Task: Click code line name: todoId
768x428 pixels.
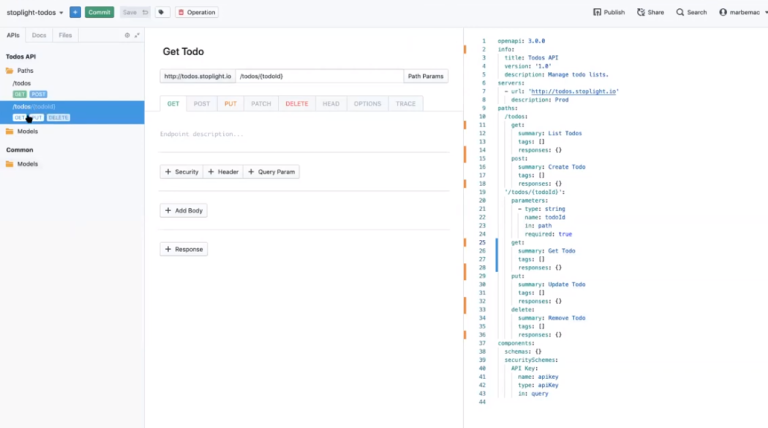Action: (x=545, y=217)
